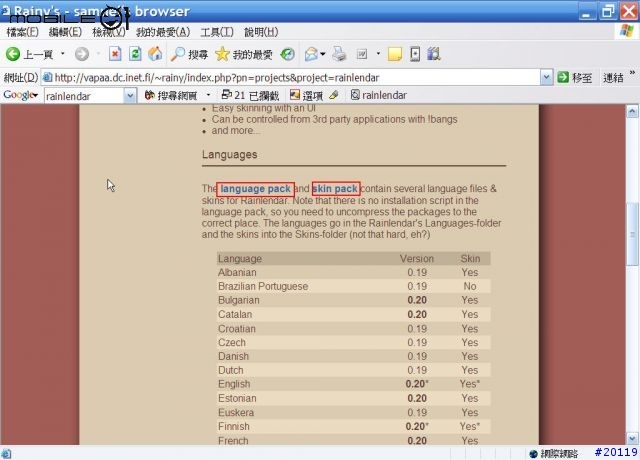This screenshot has height=460, width=640.
Task: Refresh the page with green arrows icon
Action: point(135,54)
